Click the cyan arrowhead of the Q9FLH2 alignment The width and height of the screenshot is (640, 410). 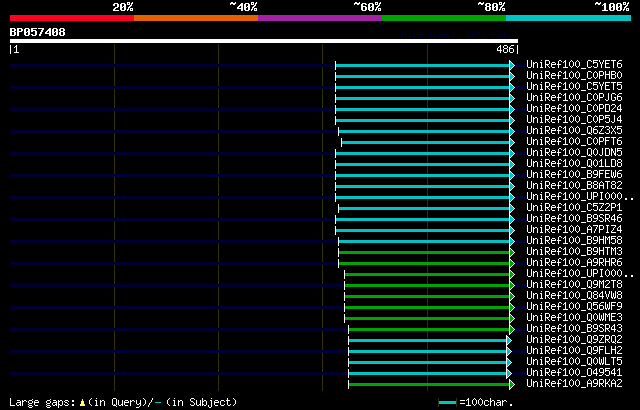[x=509, y=352]
